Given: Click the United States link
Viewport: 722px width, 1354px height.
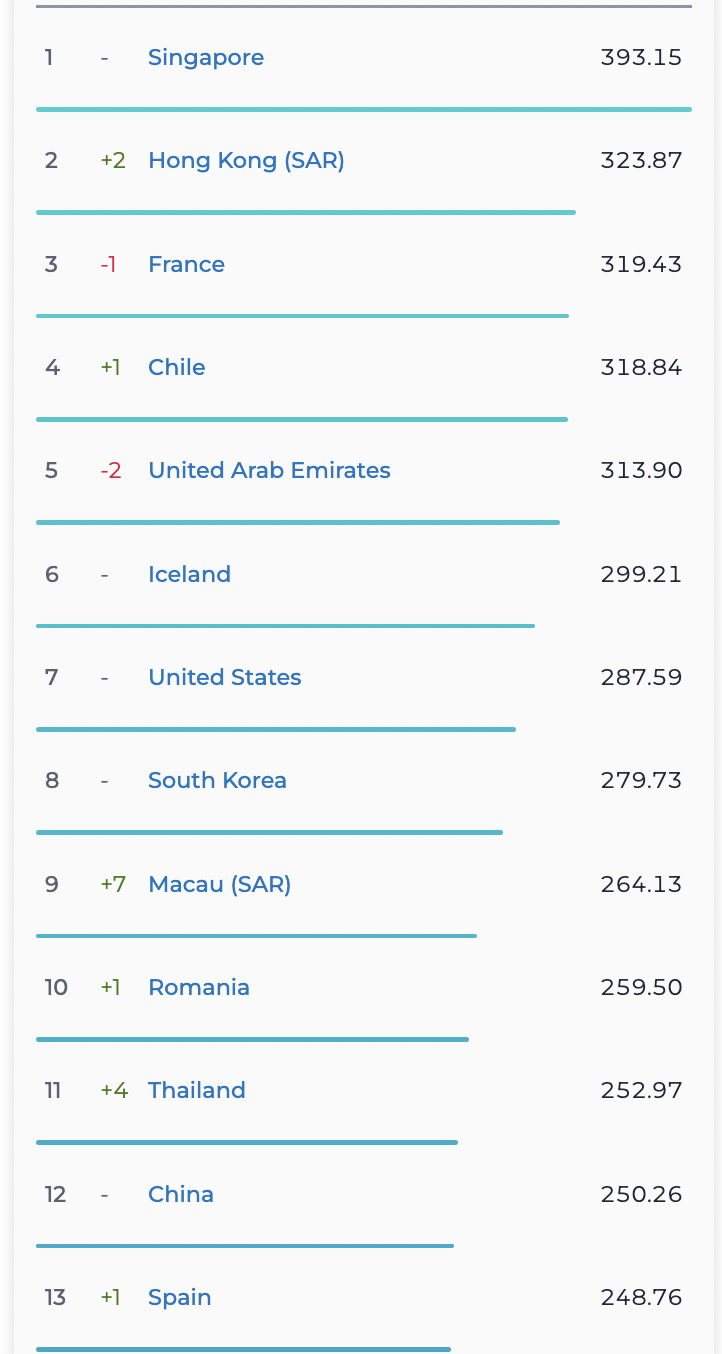Looking at the screenshot, I should pyautogui.click(x=224, y=677).
